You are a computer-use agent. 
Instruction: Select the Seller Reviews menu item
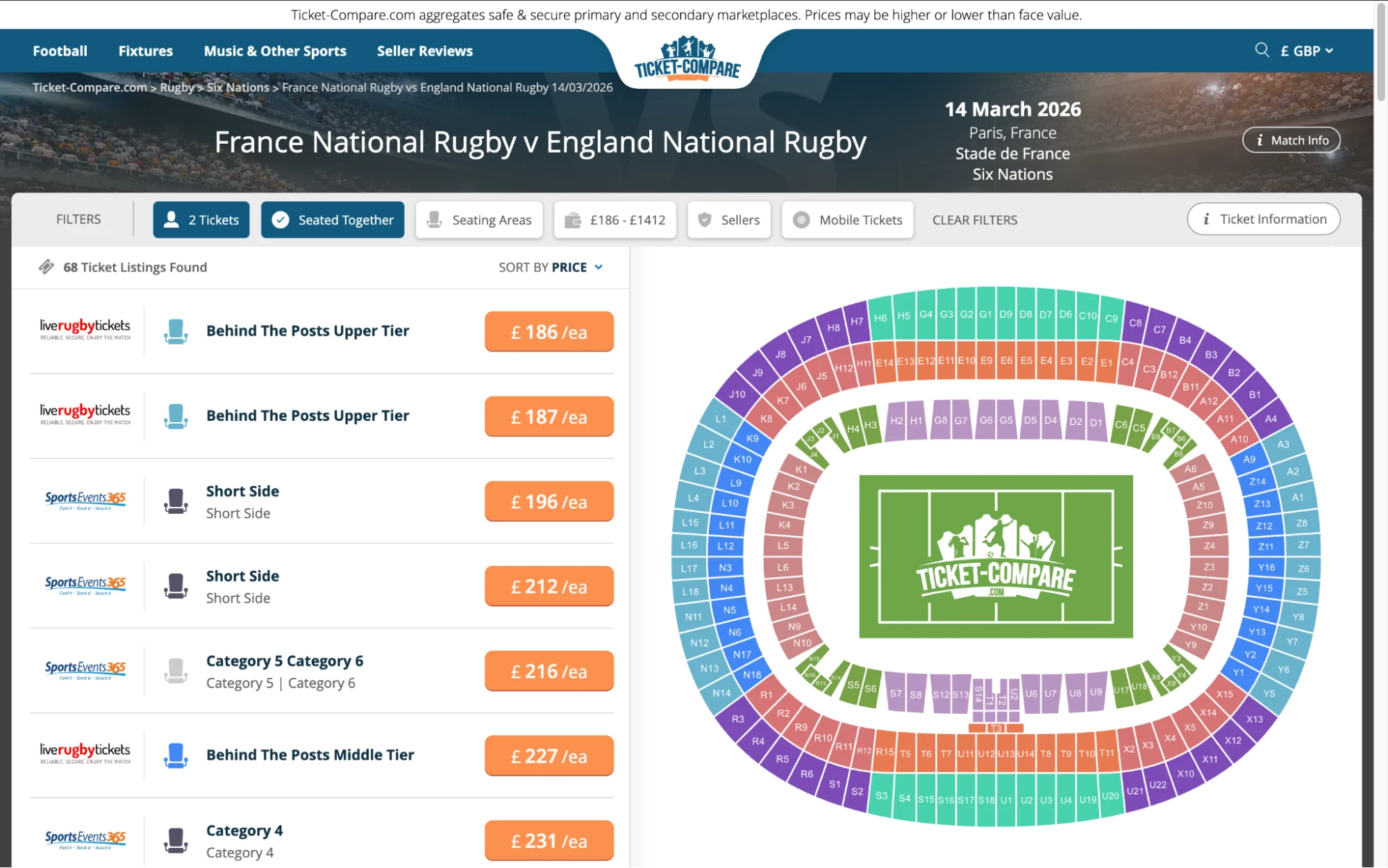click(x=424, y=50)
